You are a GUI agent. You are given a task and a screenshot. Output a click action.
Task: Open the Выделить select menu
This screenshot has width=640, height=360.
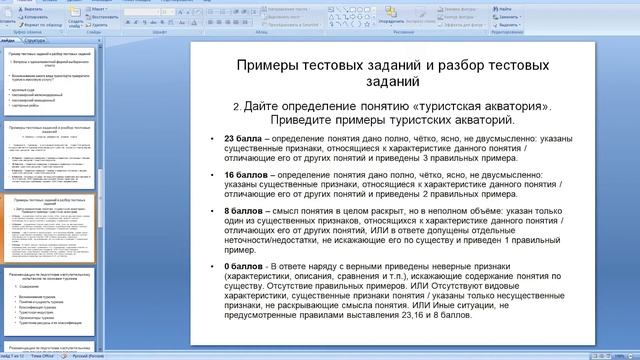click(507, 25)
